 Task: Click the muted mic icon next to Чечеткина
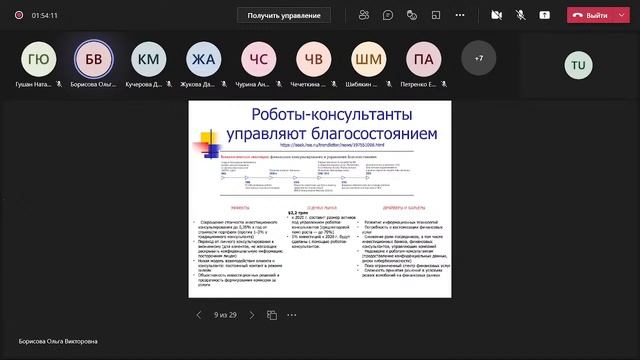pyautogui.click(x=334, y=84)
